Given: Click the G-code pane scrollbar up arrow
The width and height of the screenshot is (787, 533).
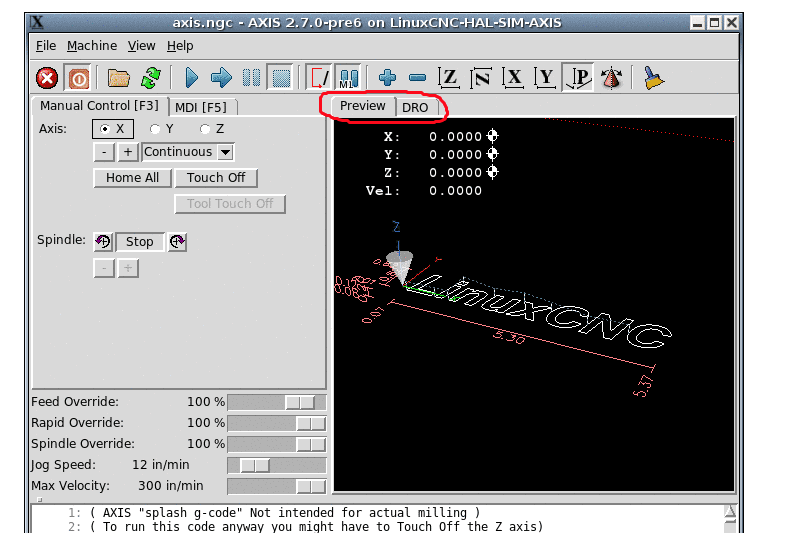Looking at the screenshot, I should click(x=730, y=511).
